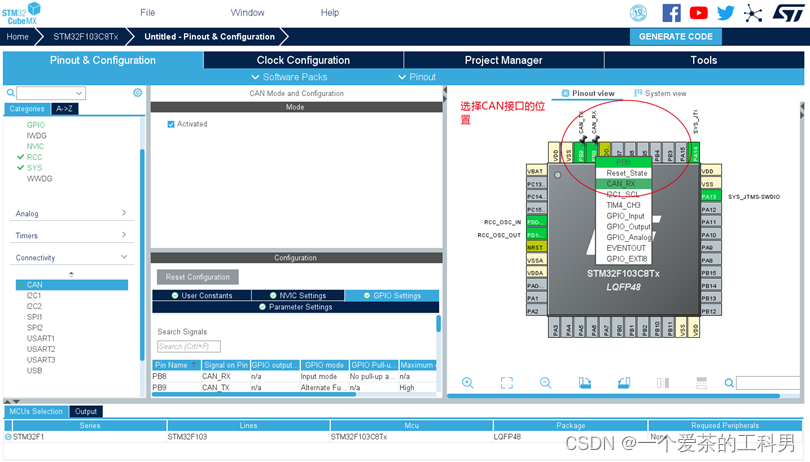Image resolution: width=810 pixels, height=462 pixels.
Task: Choose TIM4_CH3 in the PB8 popup
Action: pyautogui.click(x=624, y=205)
